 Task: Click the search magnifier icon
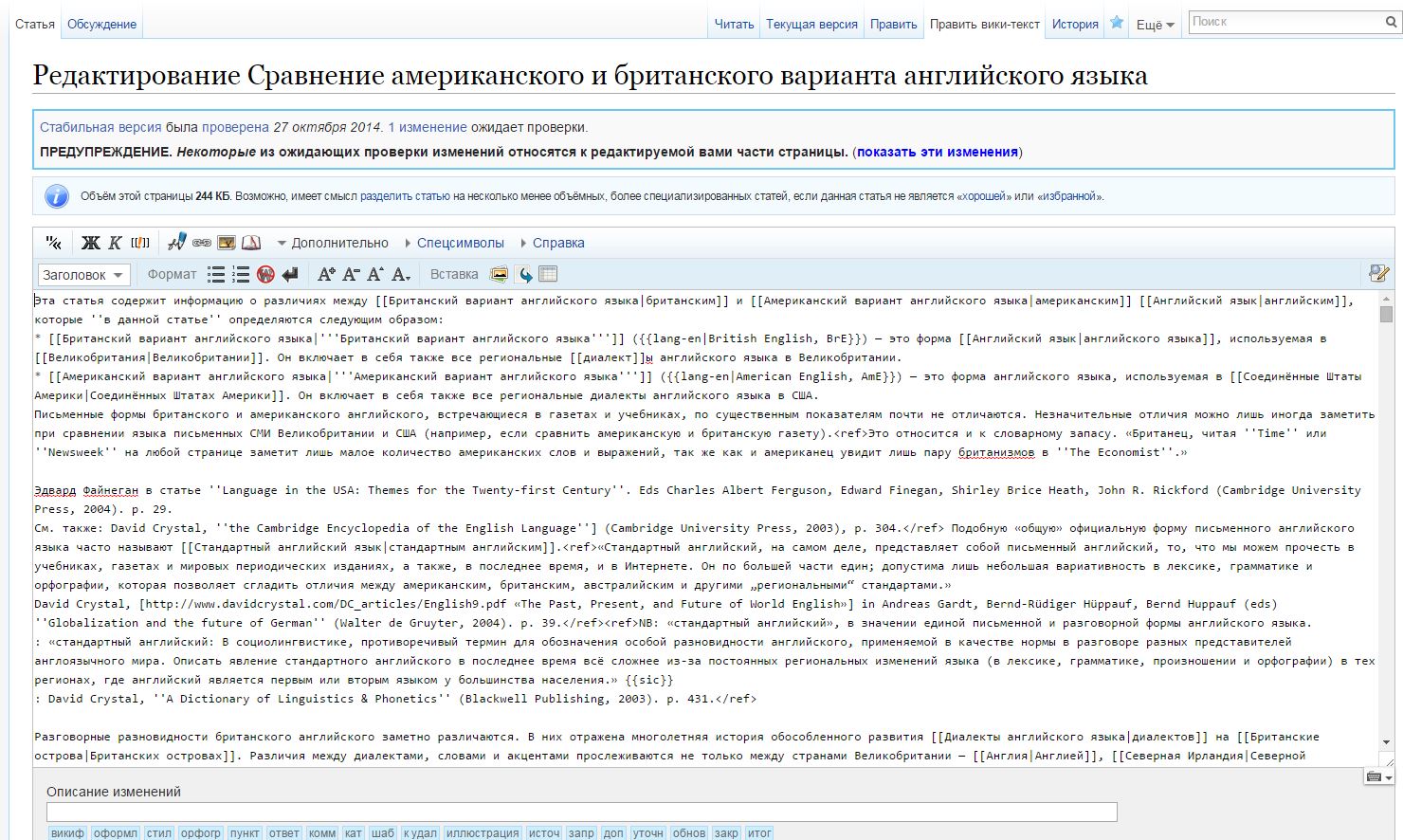[1392, 22]
